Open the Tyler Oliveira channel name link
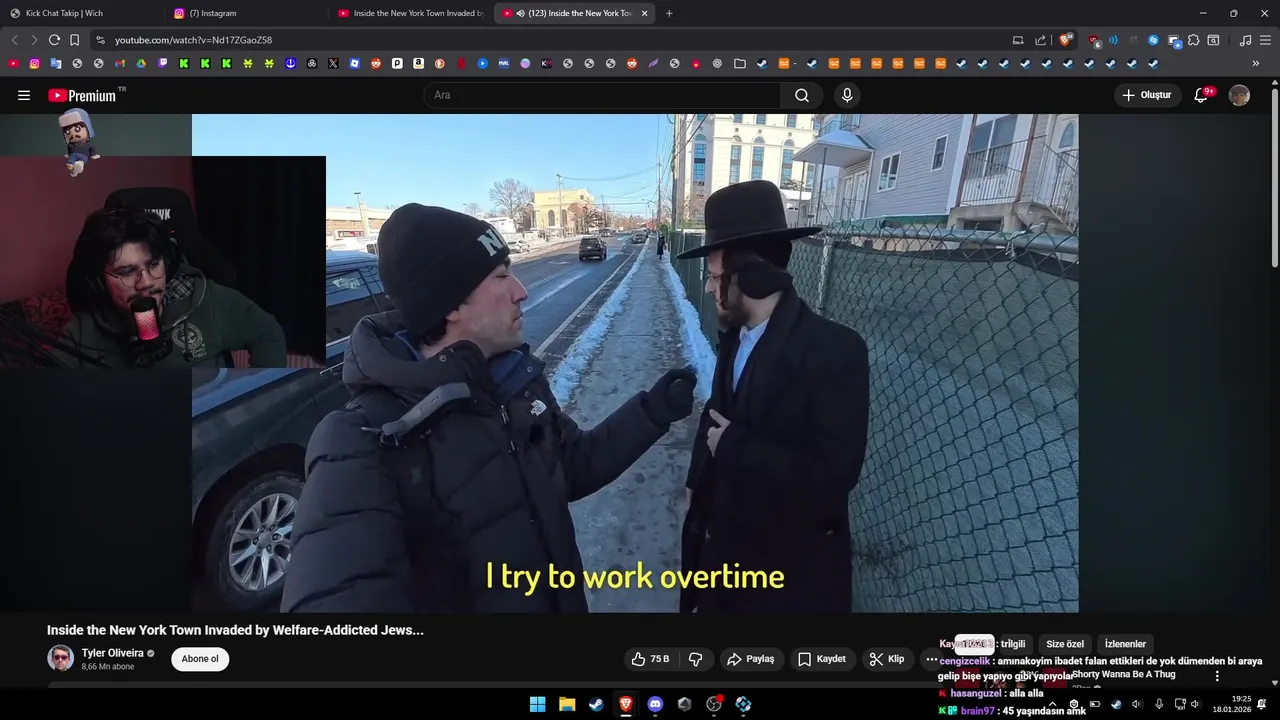1280x720 pixels. [x=112, y=653]
